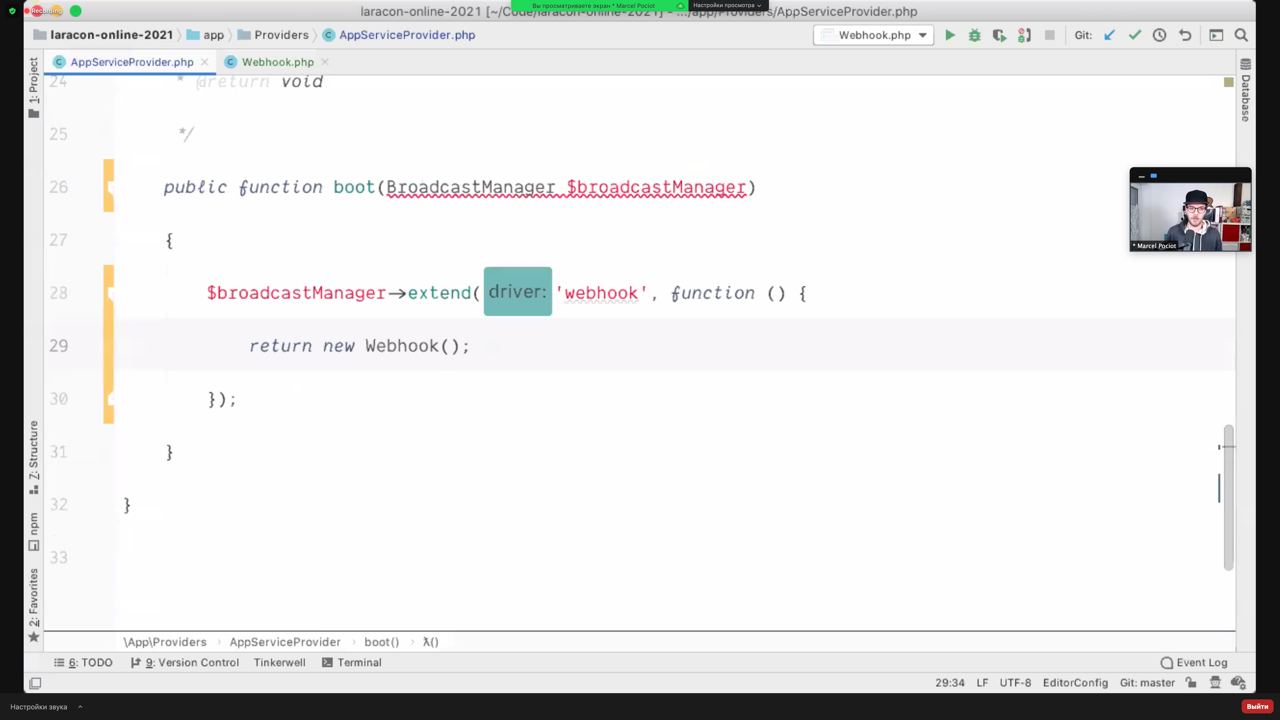Click the EditorConfig status entry

(1075, 683)
